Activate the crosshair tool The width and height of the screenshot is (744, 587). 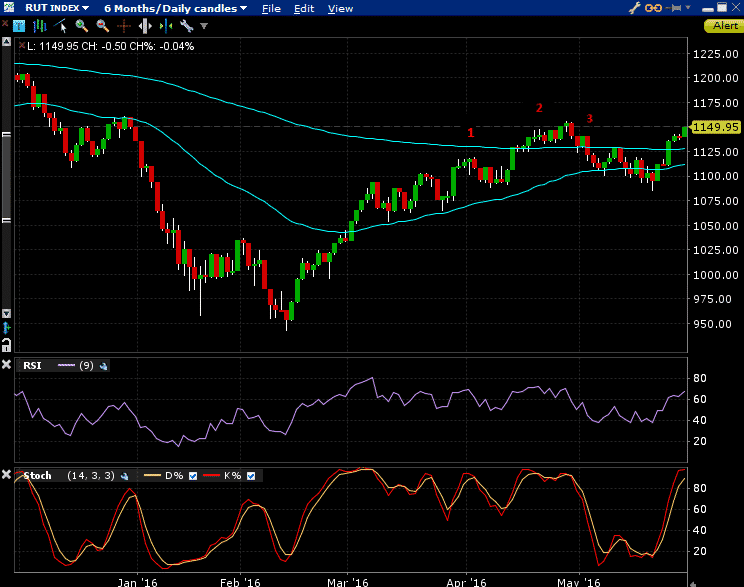point(123,26)
